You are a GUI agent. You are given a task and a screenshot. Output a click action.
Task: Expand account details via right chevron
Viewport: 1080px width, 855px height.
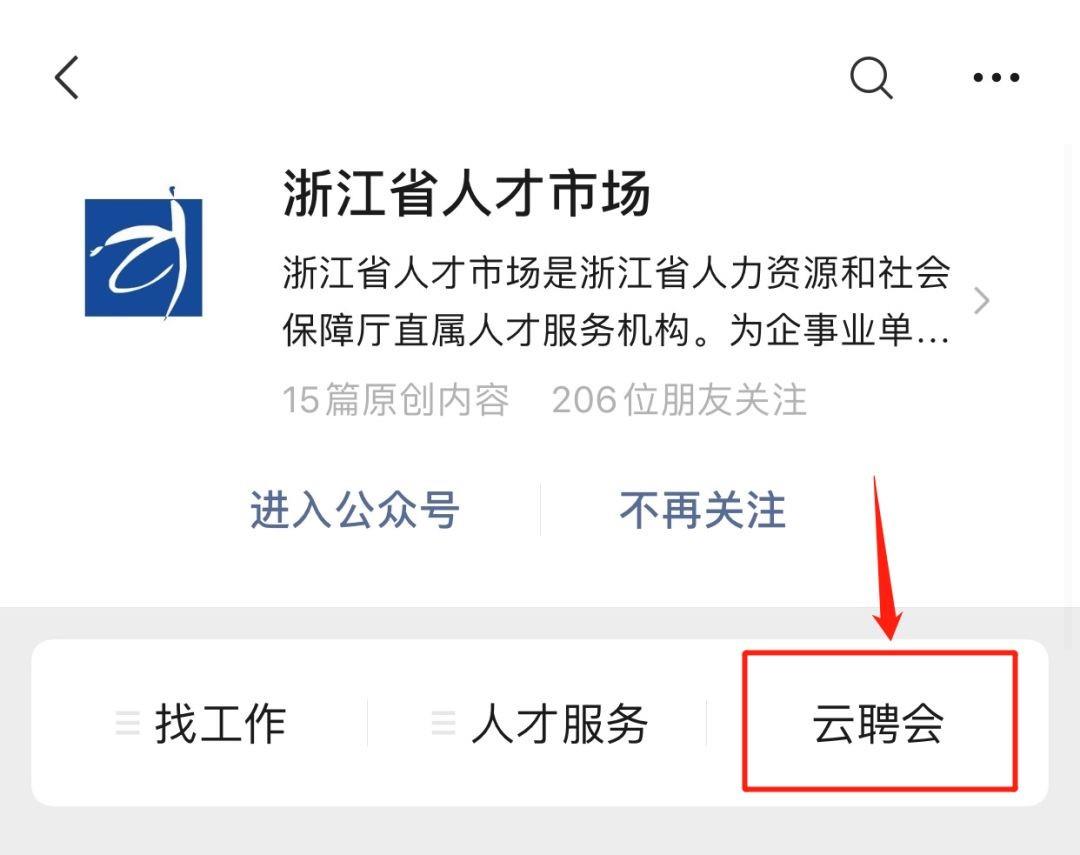[982, 301]
